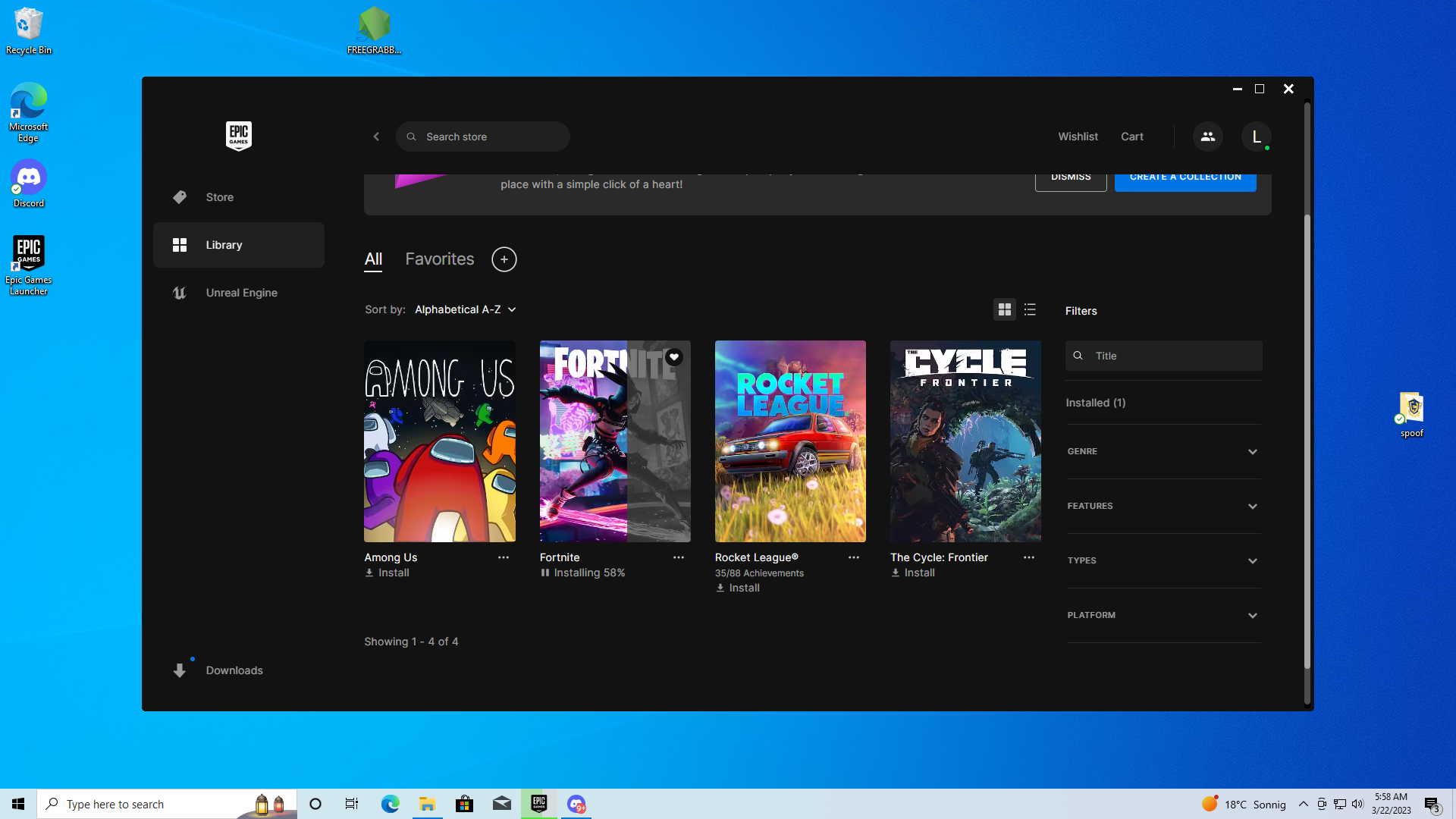The width and height of the screenshot is (1456, 819).
Task: Open the Fortnite three-dot options menu
Action: pos(678,557)
